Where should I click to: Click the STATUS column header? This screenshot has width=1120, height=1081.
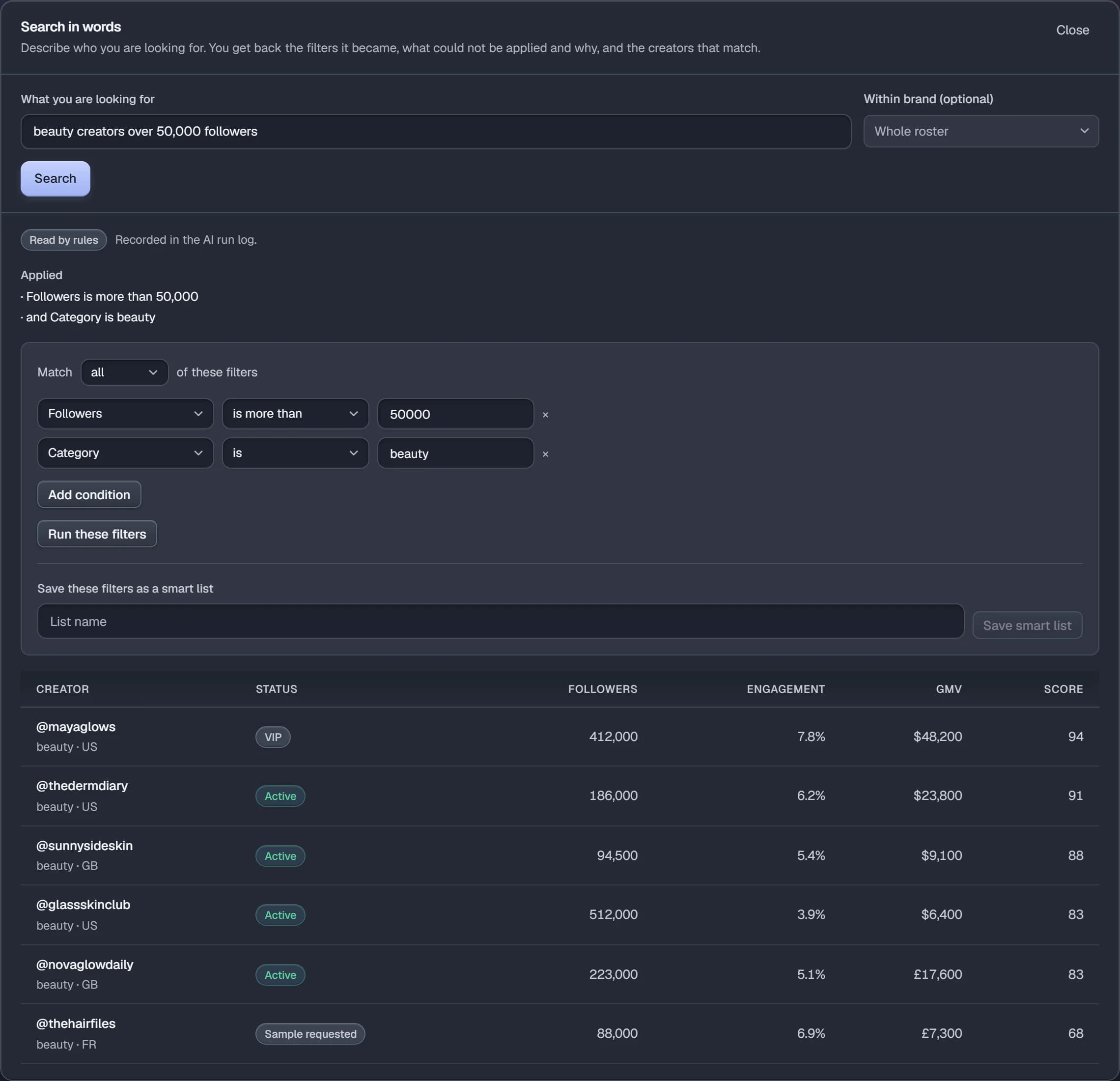tap(277, 689)
